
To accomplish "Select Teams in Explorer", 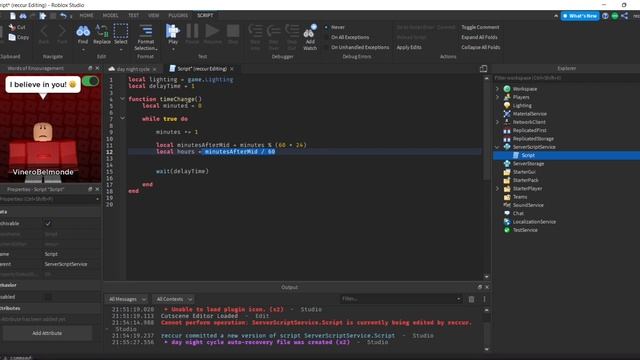I will click(520, 197).
